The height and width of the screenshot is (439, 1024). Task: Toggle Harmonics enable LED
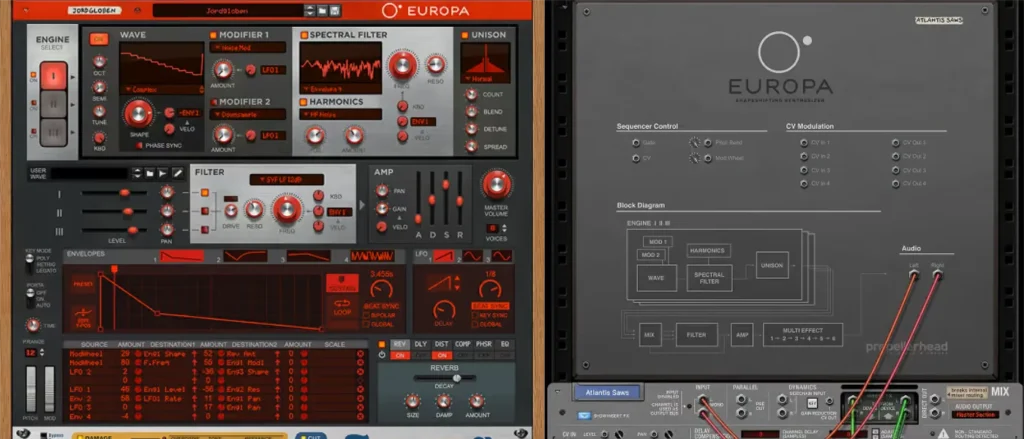(304, 102)
